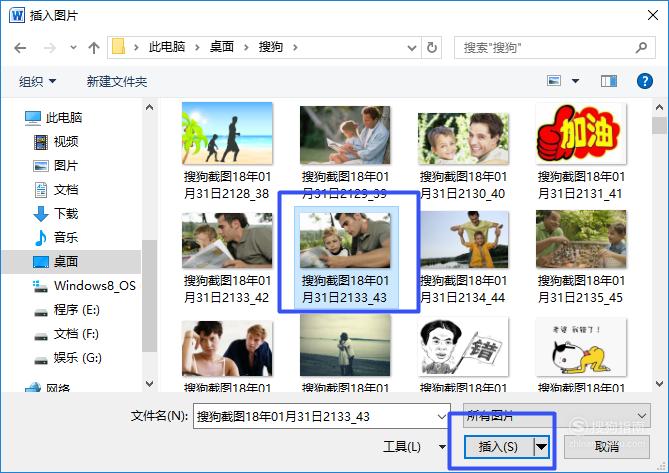Screen dimensions: 669x473
Task: Open 文档 (F:) drive
Action: 66,334
